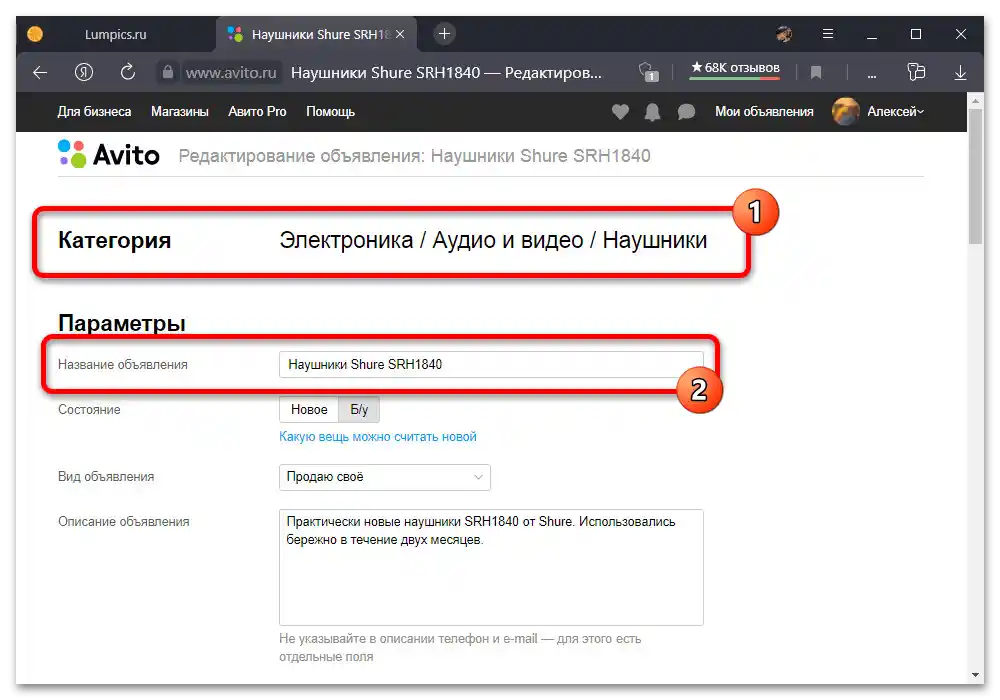The height and width of the screenshot is (700, 1000).
Task: Open the Для бизнеса menu item
Action: tap(94, 112)
